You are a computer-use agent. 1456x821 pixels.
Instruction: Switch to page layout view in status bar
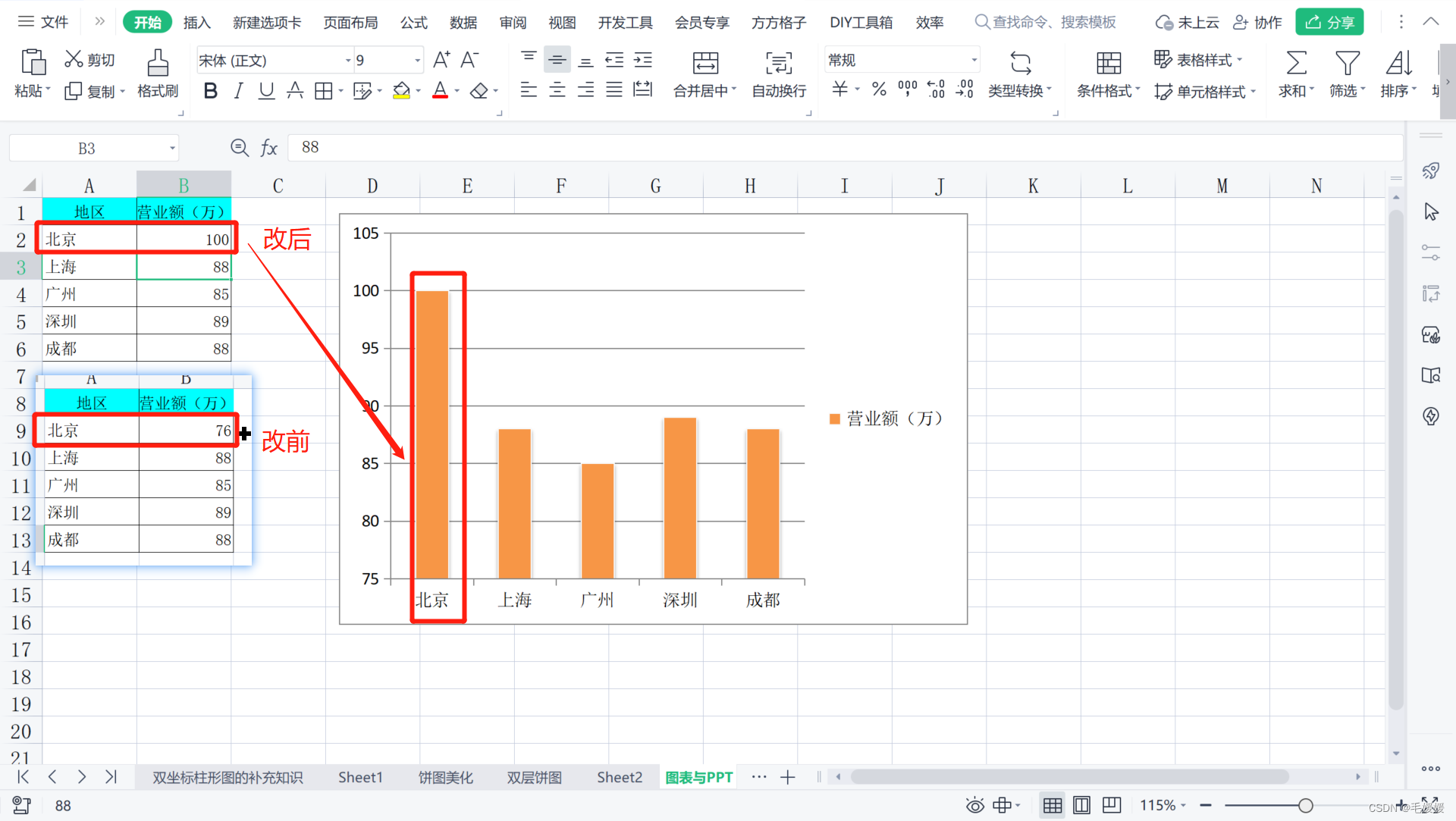pyautogui.click(x=1082, y=805)
